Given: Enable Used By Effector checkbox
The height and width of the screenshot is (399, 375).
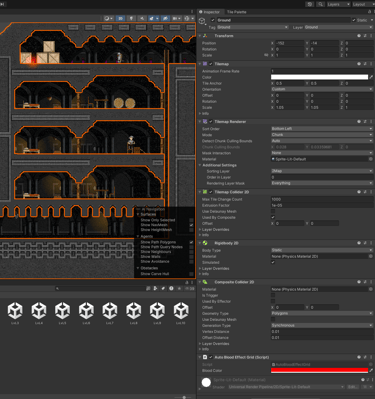Looking at the screenshot, I should 273,301.
